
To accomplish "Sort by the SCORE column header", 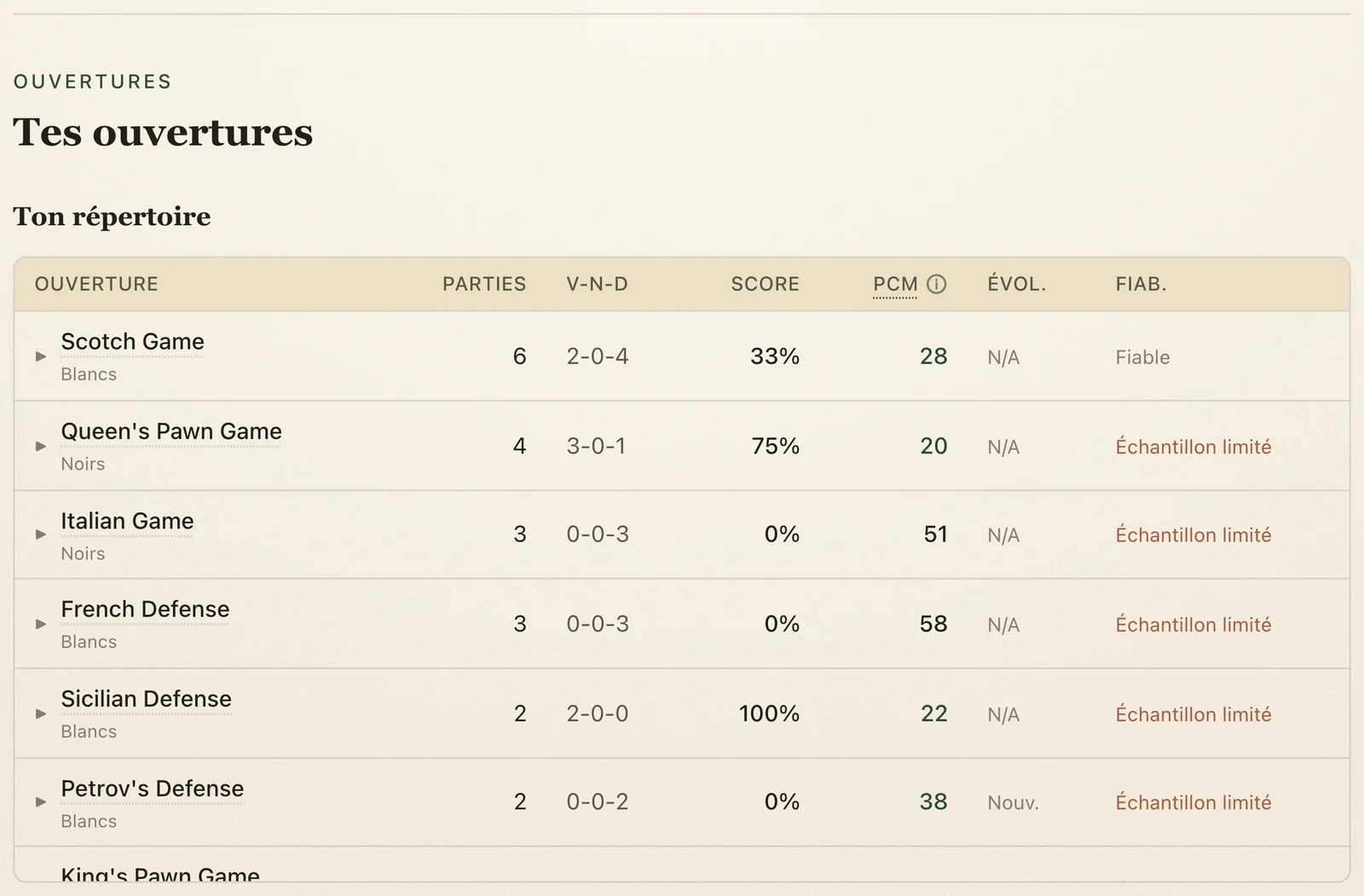I will (765, 284).
